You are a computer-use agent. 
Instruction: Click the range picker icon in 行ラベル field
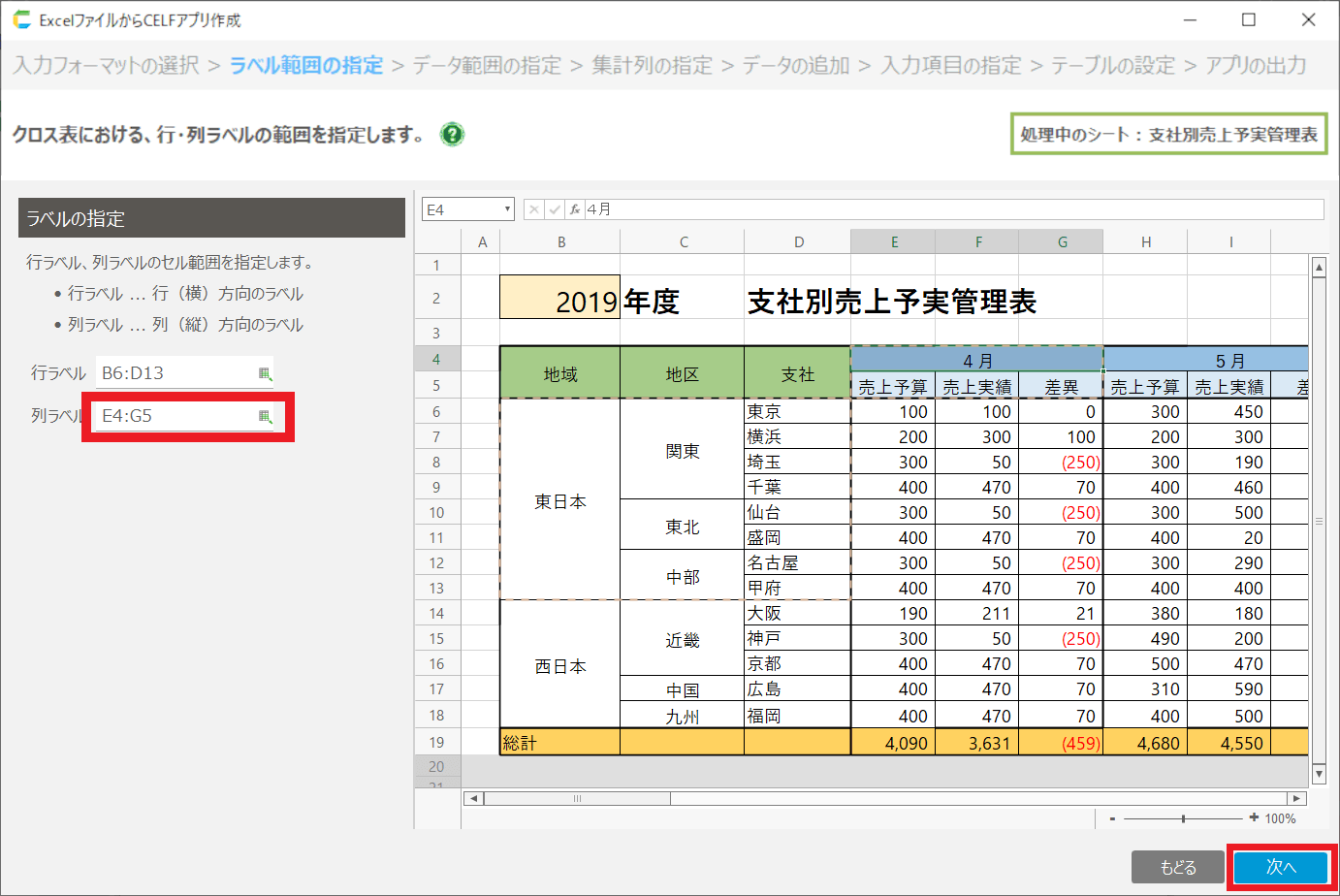click(265, 373)
